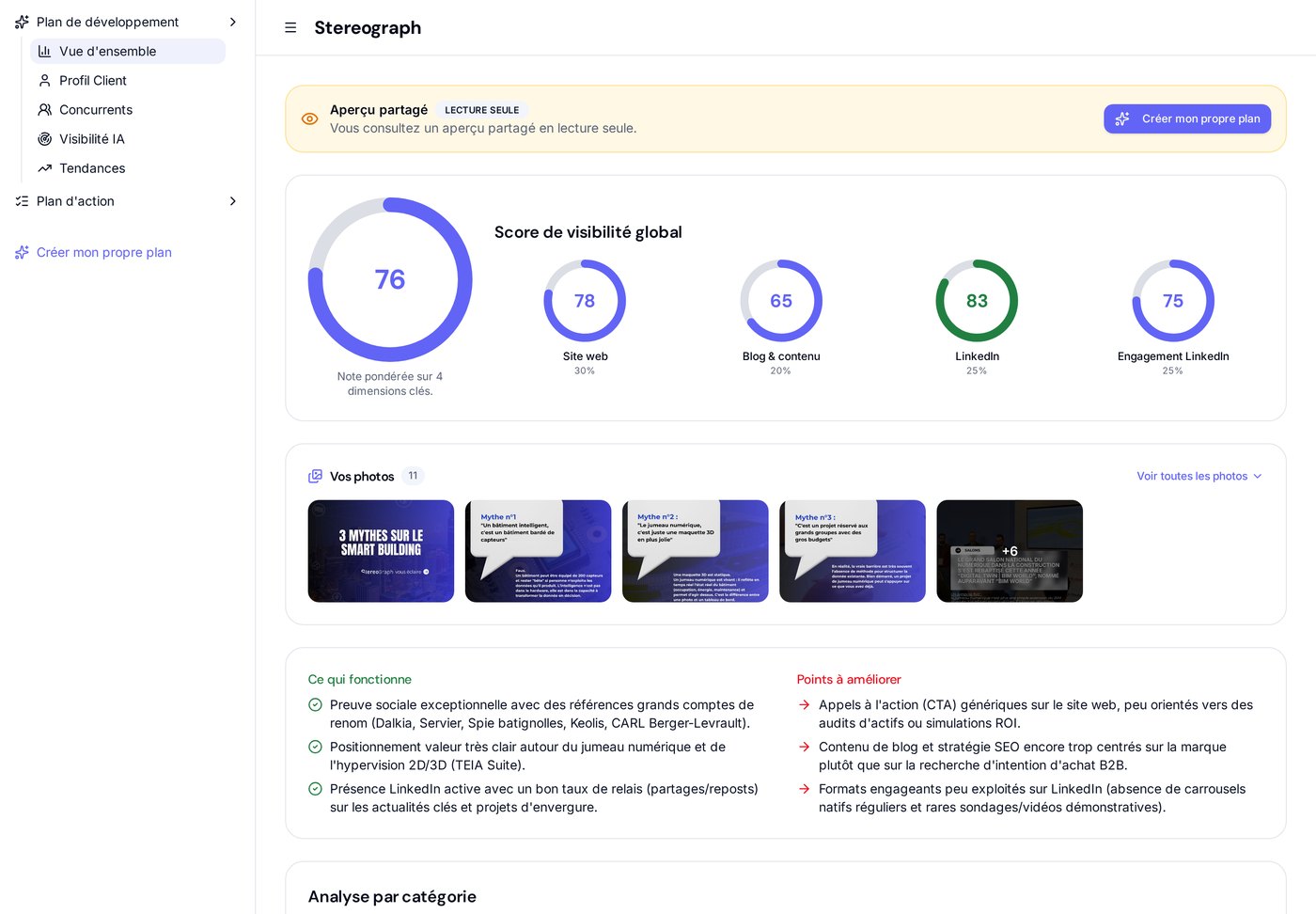Click the hamburger menu icon beside Stereograph
This screenshot has width=1316, height=914.
click(290, 28)
